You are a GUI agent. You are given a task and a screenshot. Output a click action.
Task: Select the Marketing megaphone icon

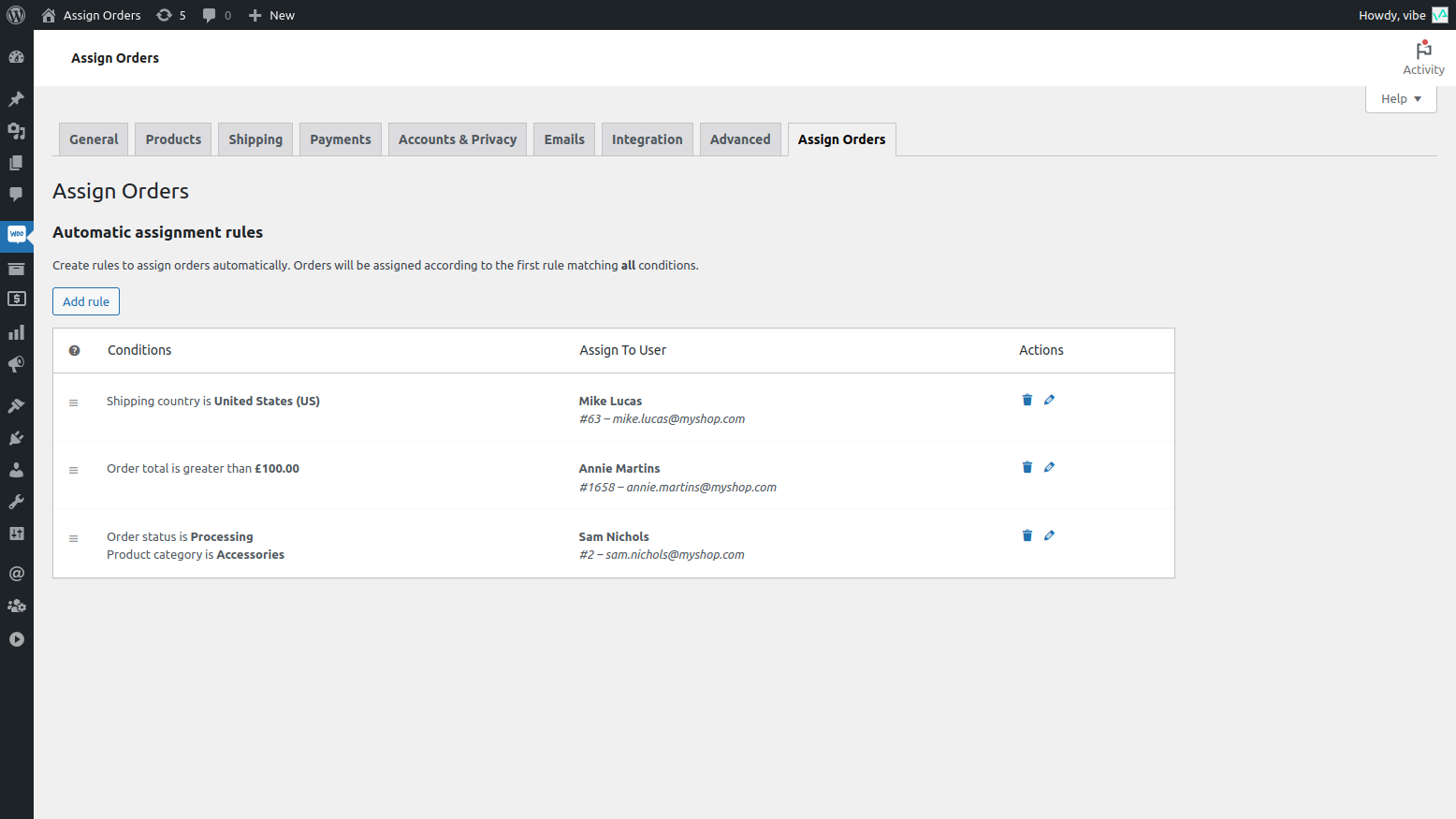(16, 364)
